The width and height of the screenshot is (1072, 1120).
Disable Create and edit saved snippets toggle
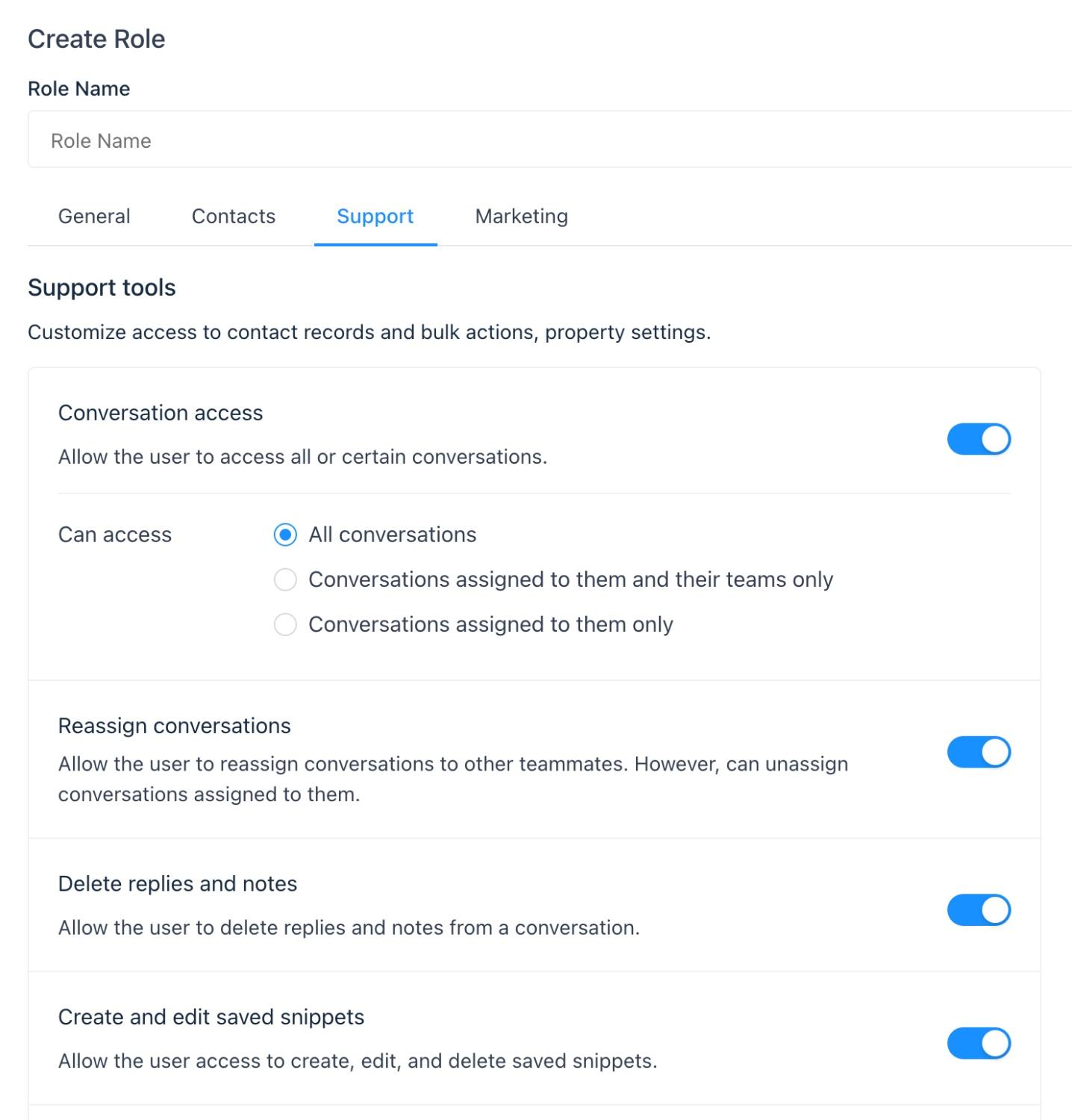click(x=979, y=1043)
